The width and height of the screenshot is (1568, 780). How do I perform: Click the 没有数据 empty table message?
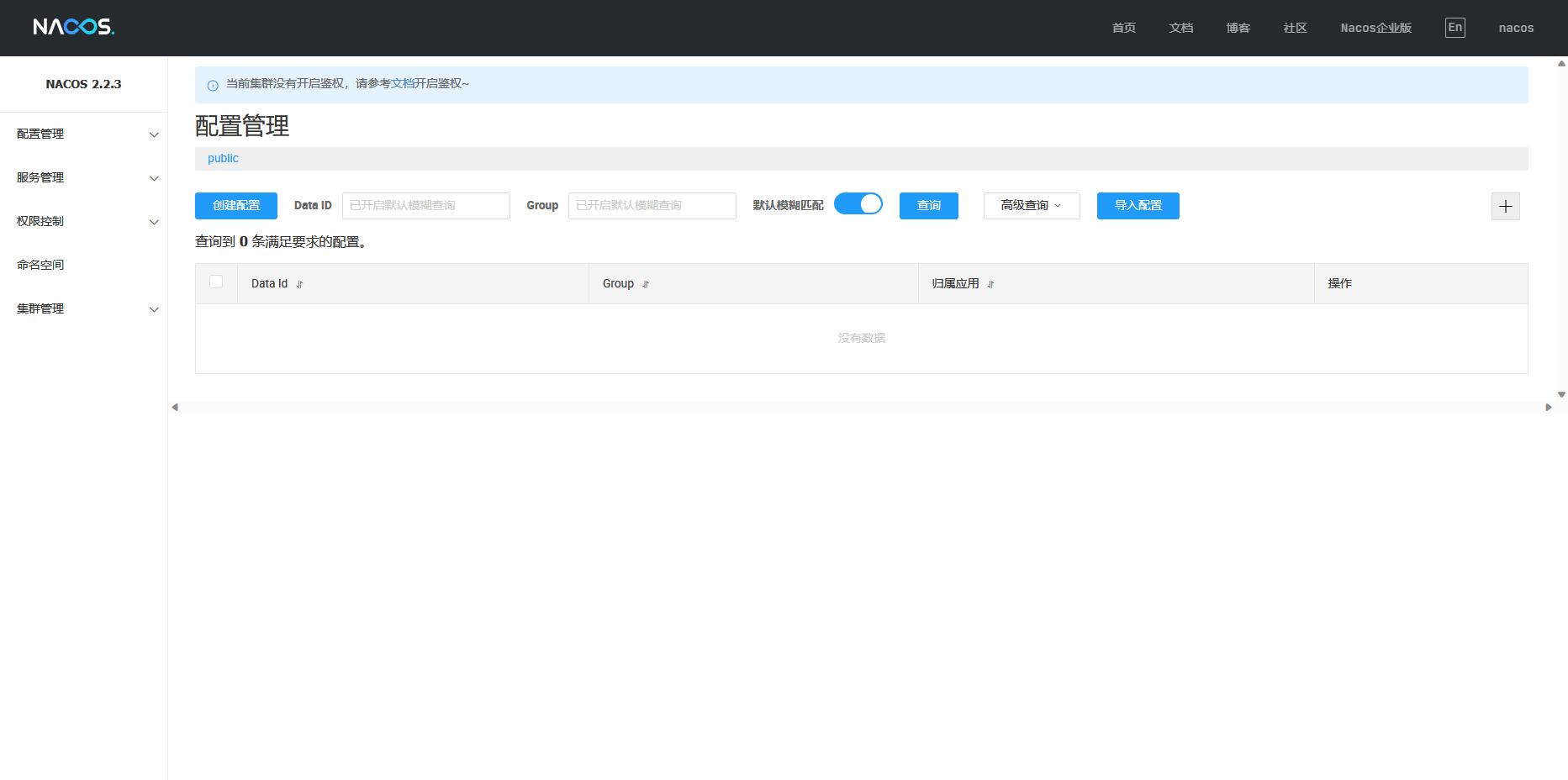[861, 338]
